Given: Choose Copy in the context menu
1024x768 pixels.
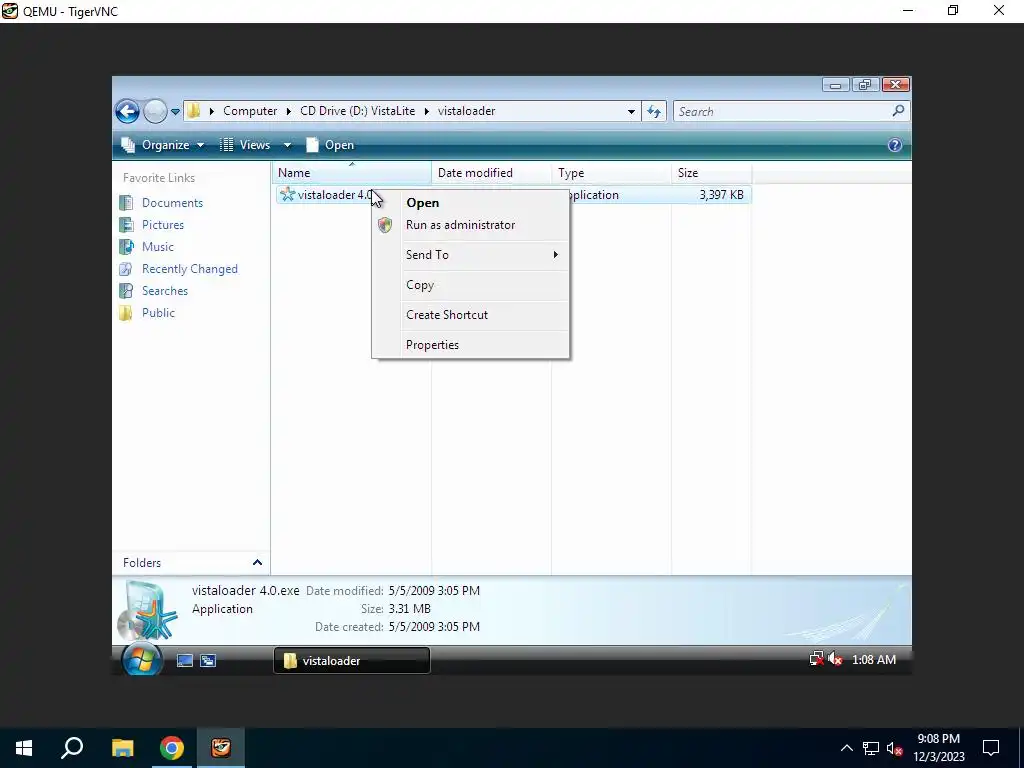Looking at the screenshot, I should [x=470, y=285].
